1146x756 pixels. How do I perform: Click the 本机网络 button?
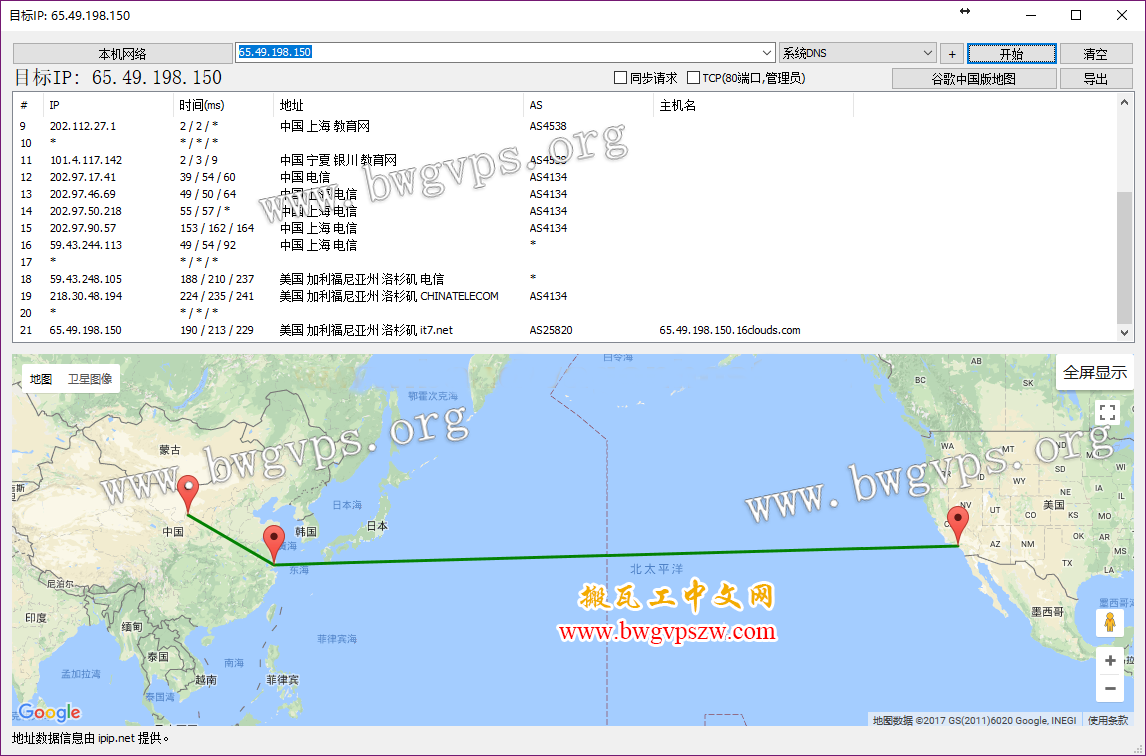coord(123,53)
